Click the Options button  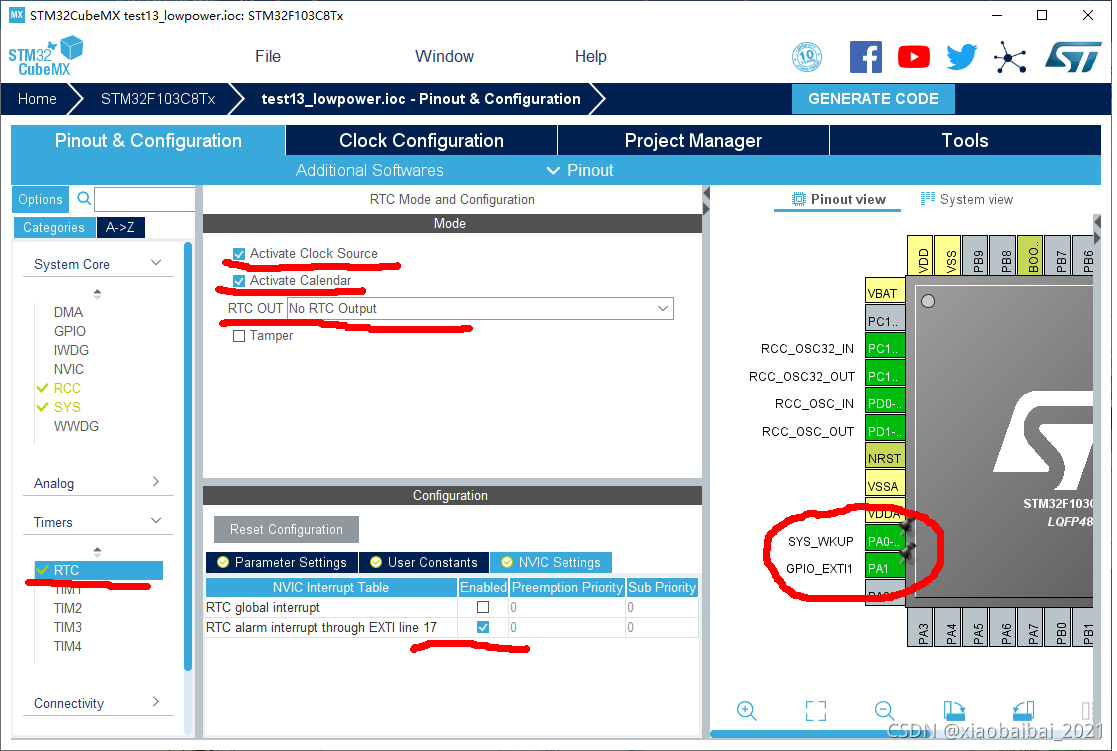41,200
